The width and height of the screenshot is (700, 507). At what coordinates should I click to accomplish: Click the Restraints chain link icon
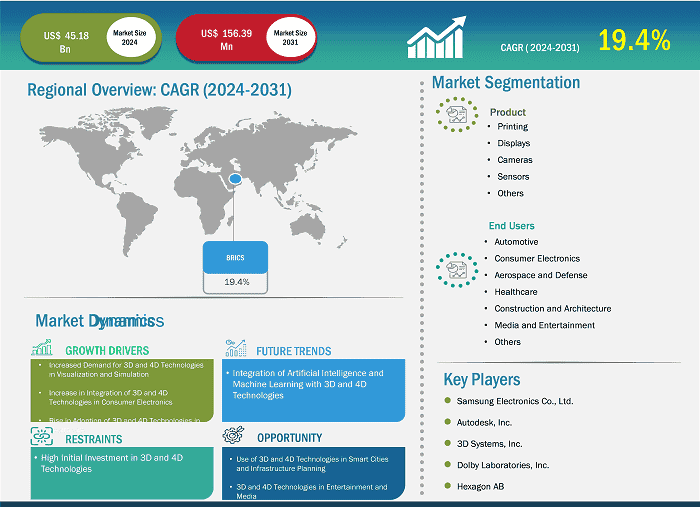(42, 436)
